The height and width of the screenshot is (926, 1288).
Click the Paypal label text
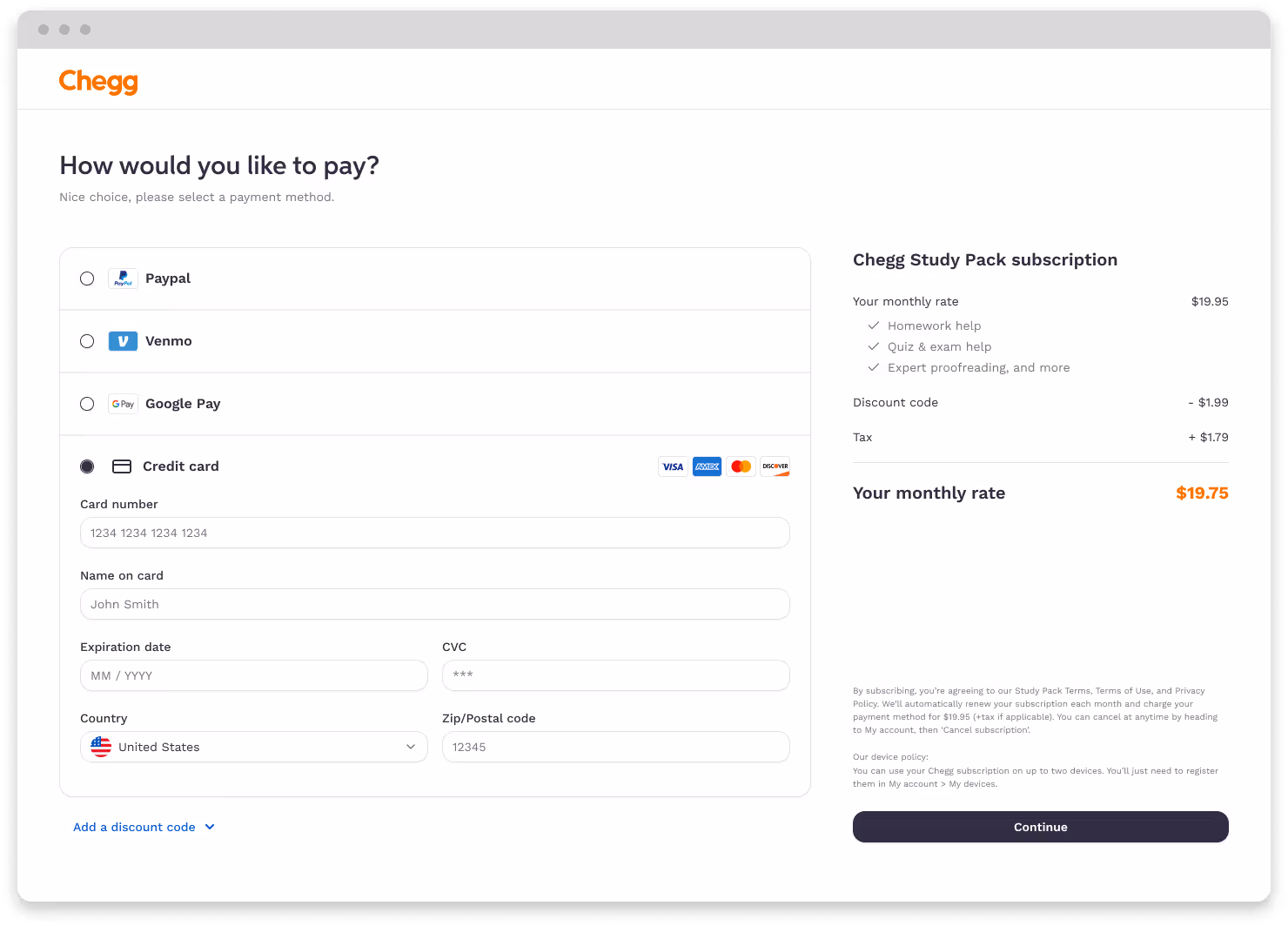click(168, 278)
